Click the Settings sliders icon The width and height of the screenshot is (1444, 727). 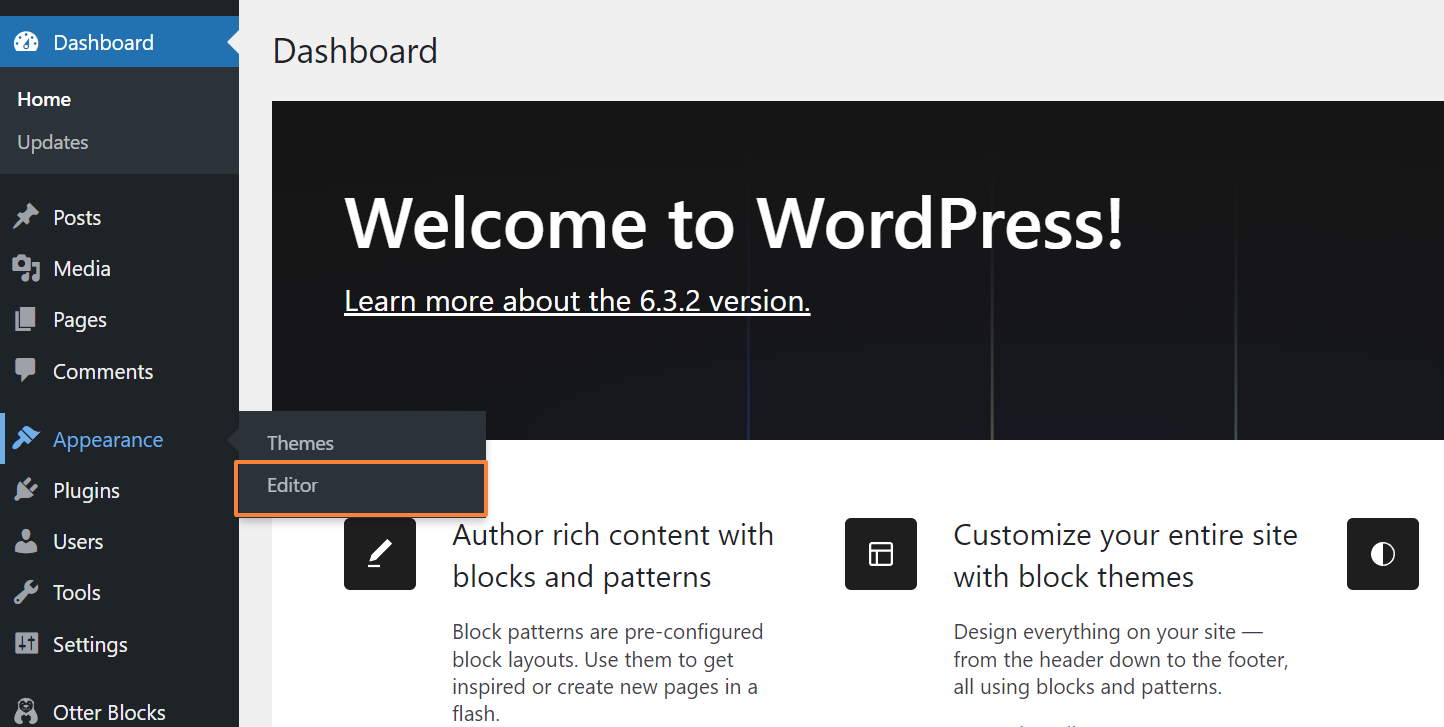[26, 644]
